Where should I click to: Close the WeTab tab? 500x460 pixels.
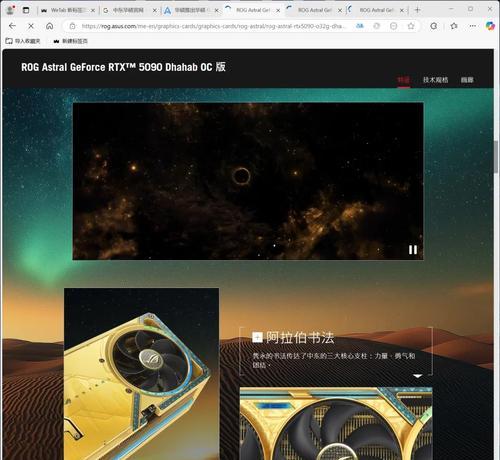pos(93,10)
